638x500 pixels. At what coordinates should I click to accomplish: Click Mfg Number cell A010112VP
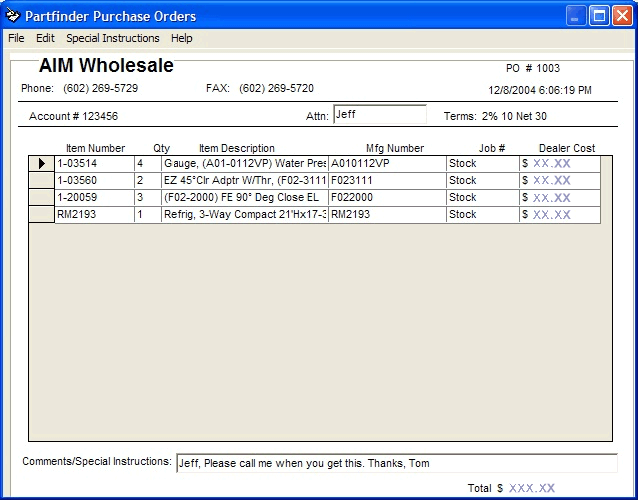[x=387, y=164]
